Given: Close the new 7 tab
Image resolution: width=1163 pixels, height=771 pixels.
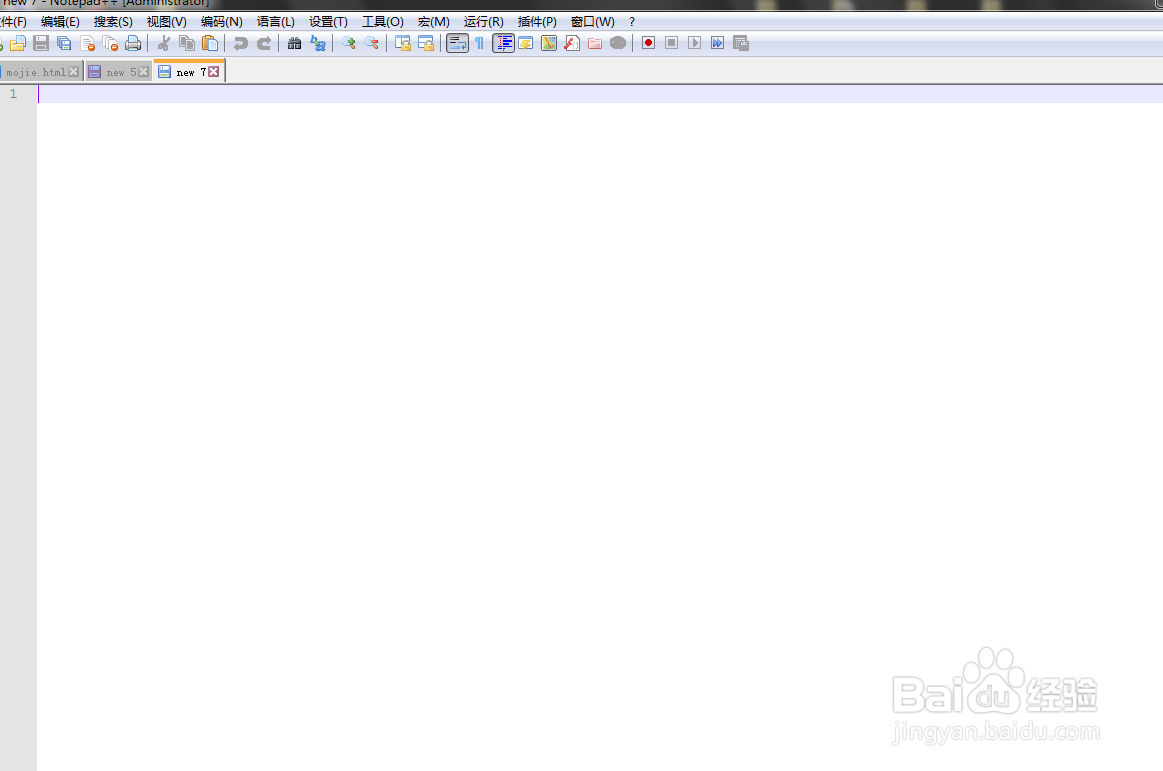Looking at the screenshot, I should (x=213, y=71).
